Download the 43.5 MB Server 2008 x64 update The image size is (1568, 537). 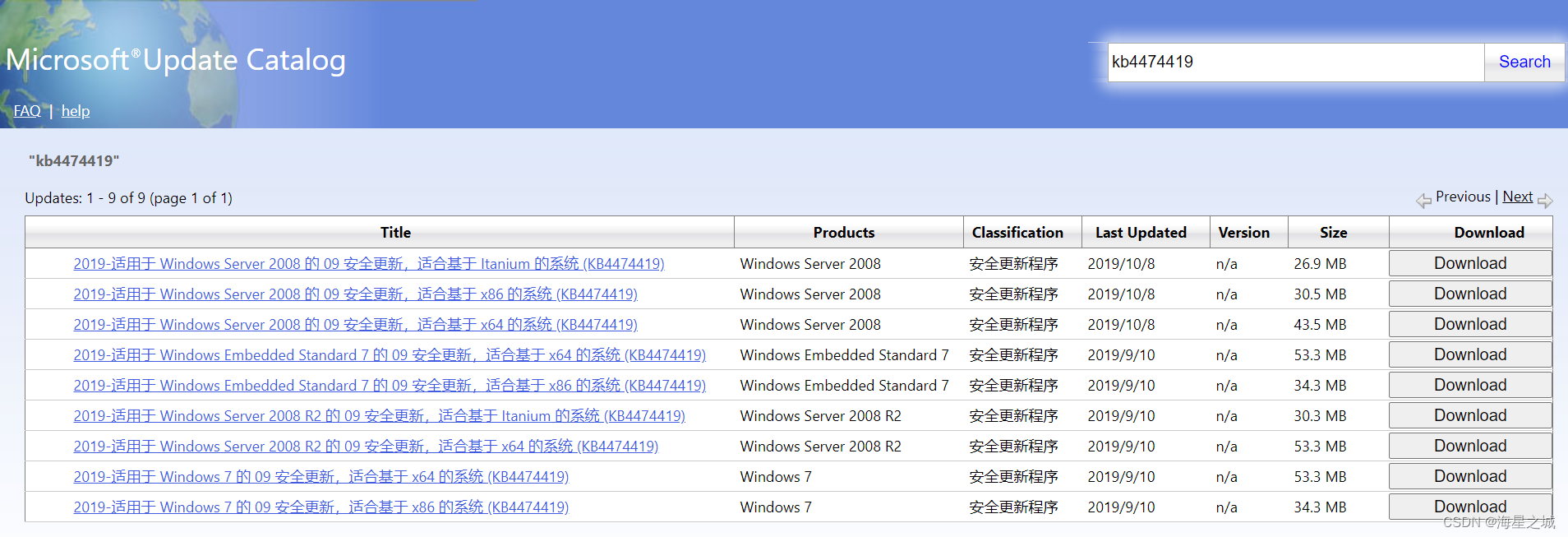coord(1470,324)
